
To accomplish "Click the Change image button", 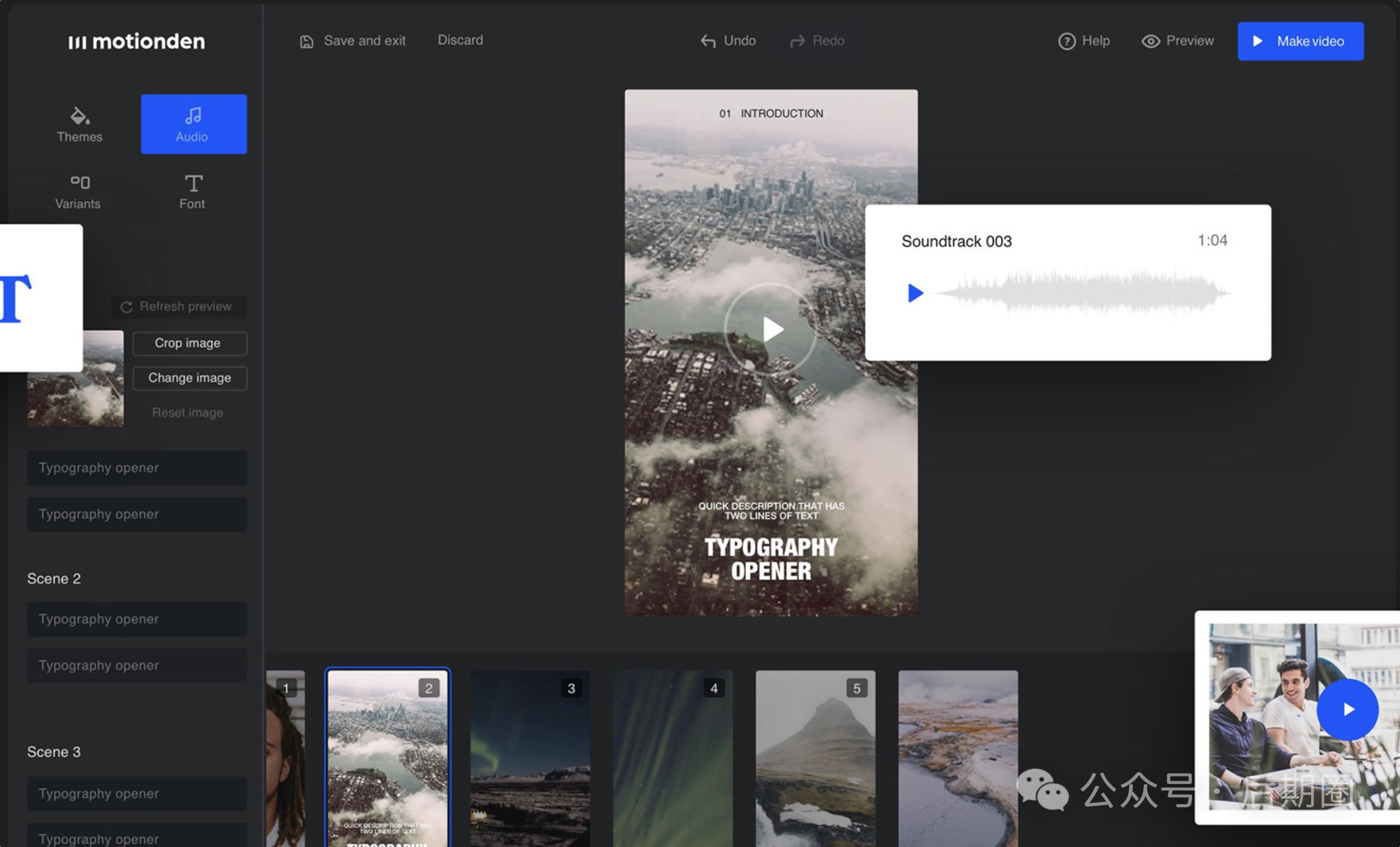I will 189,378.
